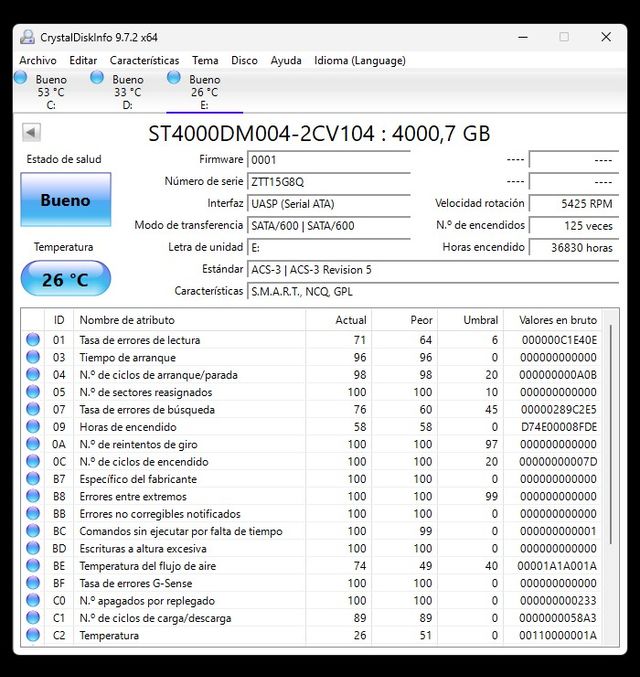Click raw value D74E00008FDE
The height and width of the screenshot is (677, 640).
point(559,427)
